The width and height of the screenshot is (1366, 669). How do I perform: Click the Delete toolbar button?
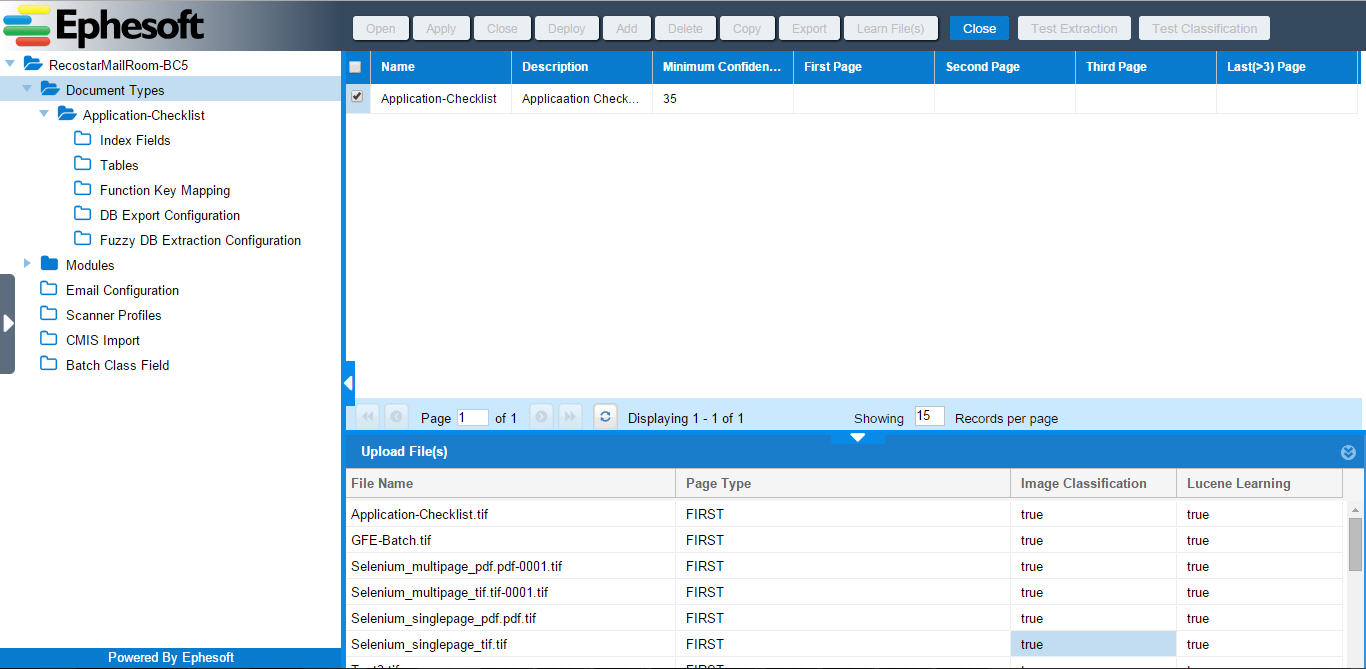(685, 28)
